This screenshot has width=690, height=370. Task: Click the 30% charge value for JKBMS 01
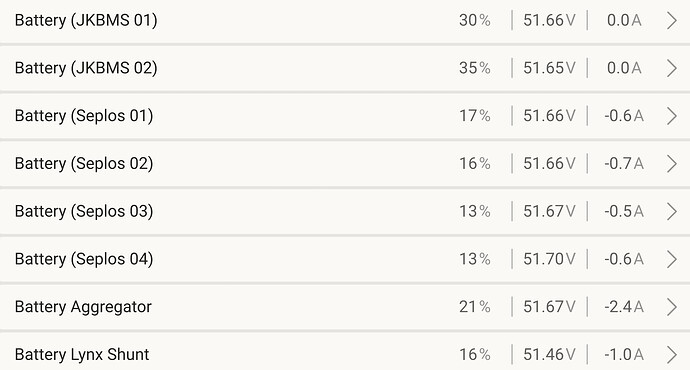[474, 20]
